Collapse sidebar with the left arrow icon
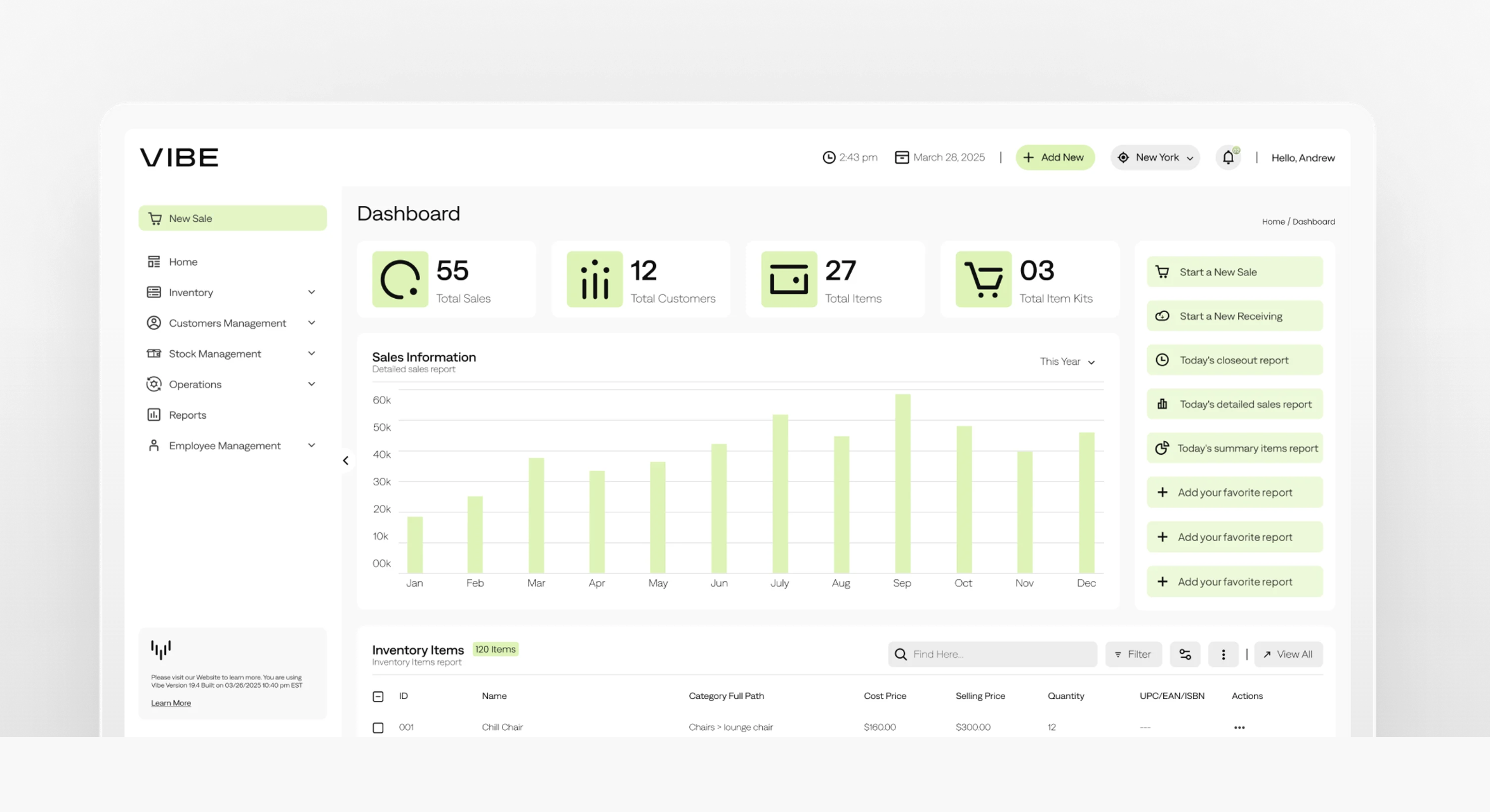This screenshot has width=1490, height=812. [x=346, y=461]
